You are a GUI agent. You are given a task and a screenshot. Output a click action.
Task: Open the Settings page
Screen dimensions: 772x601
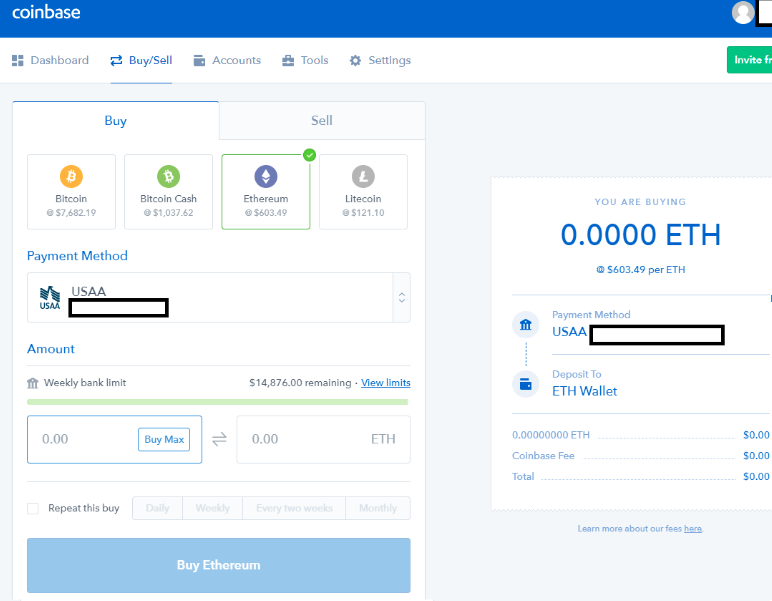click(380, 61)
